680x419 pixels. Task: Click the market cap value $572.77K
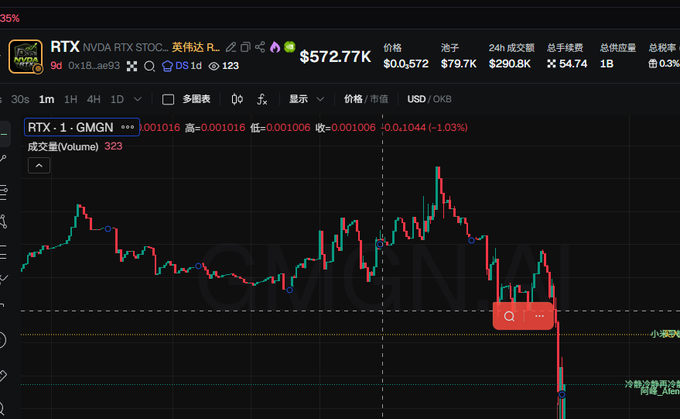click(335, 56)
